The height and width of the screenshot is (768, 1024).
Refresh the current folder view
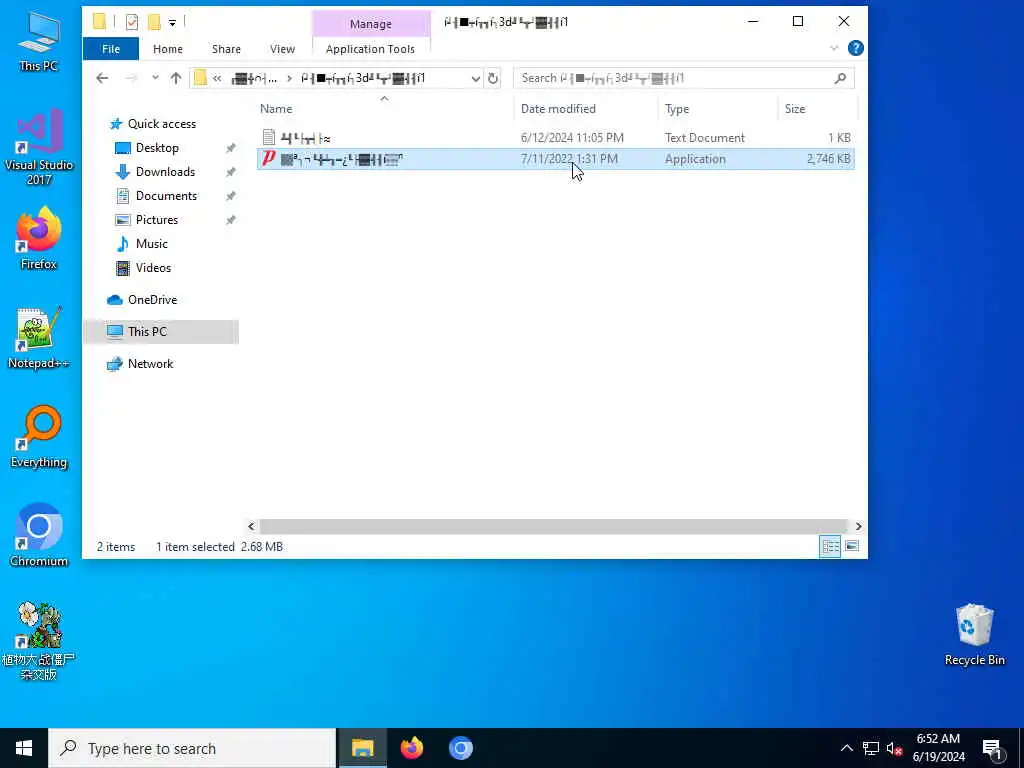(493, 78)
